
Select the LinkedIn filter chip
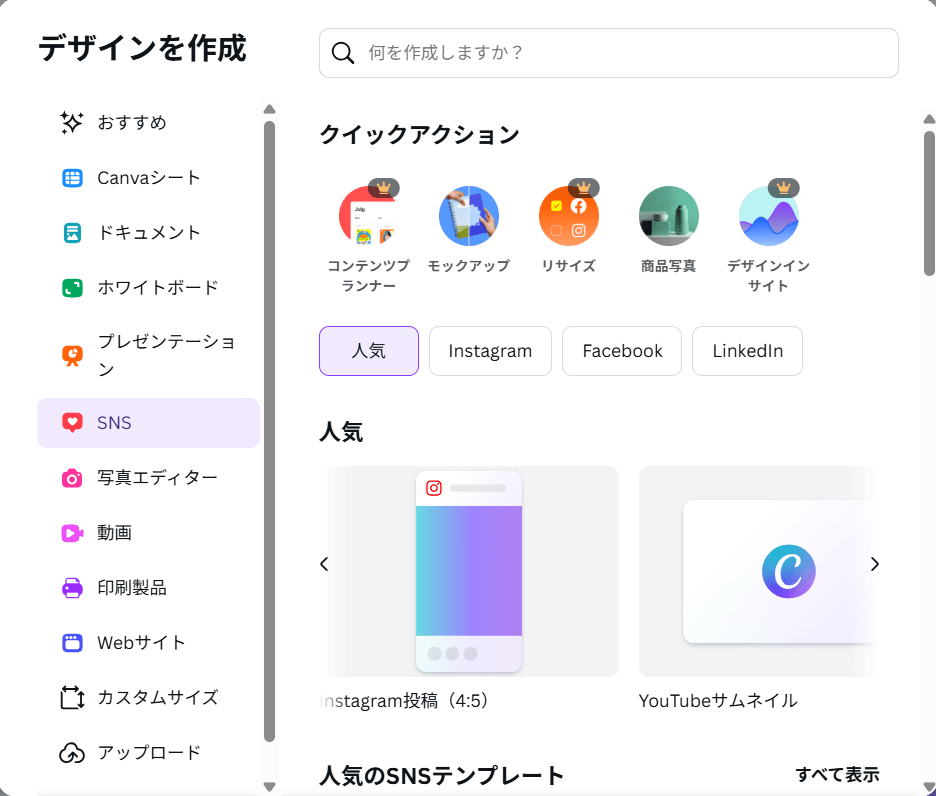747,351
